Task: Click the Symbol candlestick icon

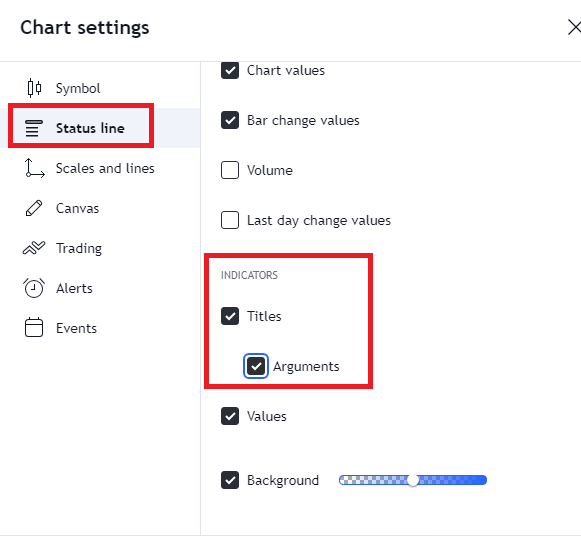Action: 34,88
